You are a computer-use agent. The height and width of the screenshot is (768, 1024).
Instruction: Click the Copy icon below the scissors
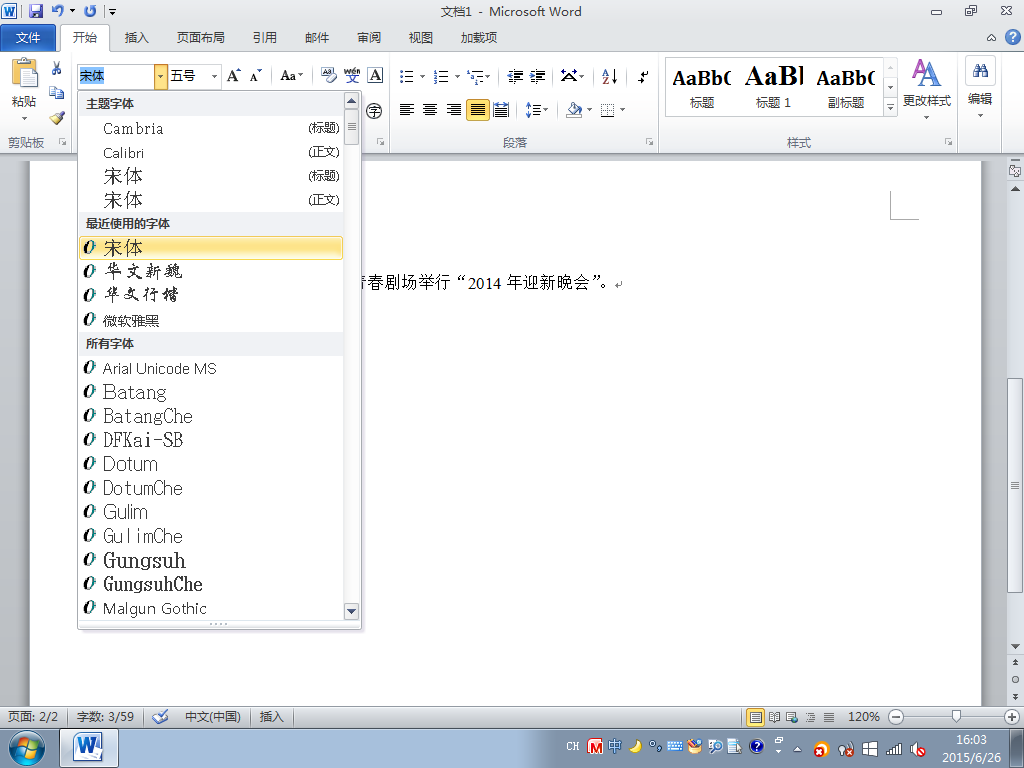tap(56, 93)
